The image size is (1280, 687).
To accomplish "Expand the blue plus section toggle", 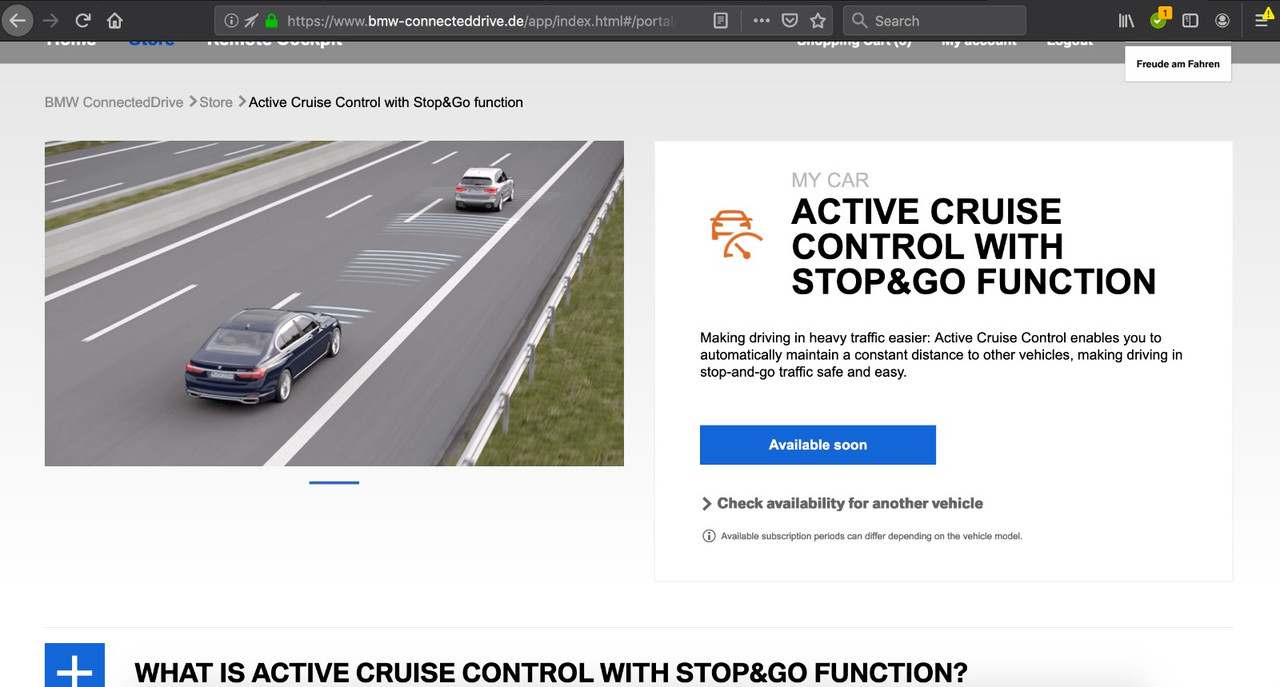I will (75, 665).
